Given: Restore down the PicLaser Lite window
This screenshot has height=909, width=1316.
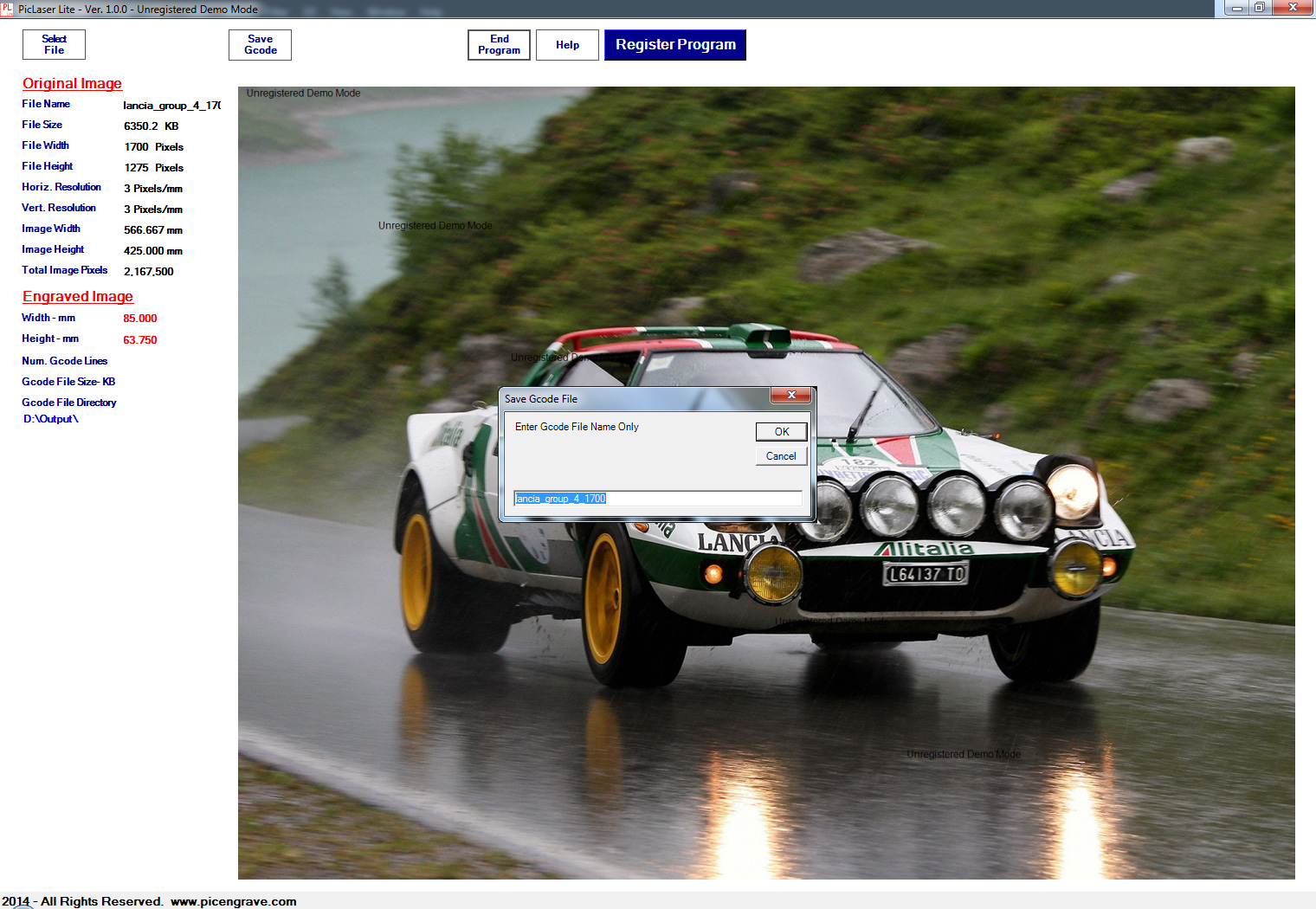Looking at the screenshot, I should click(x=1260, y=8).
